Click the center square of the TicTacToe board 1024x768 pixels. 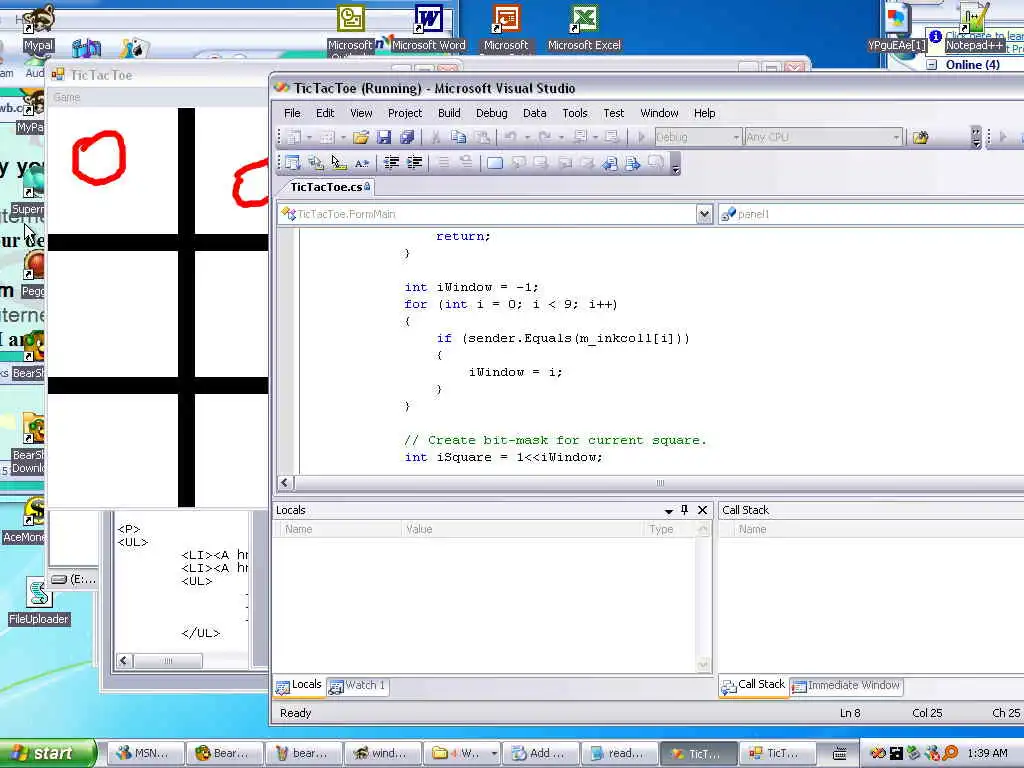click(231, 314)
